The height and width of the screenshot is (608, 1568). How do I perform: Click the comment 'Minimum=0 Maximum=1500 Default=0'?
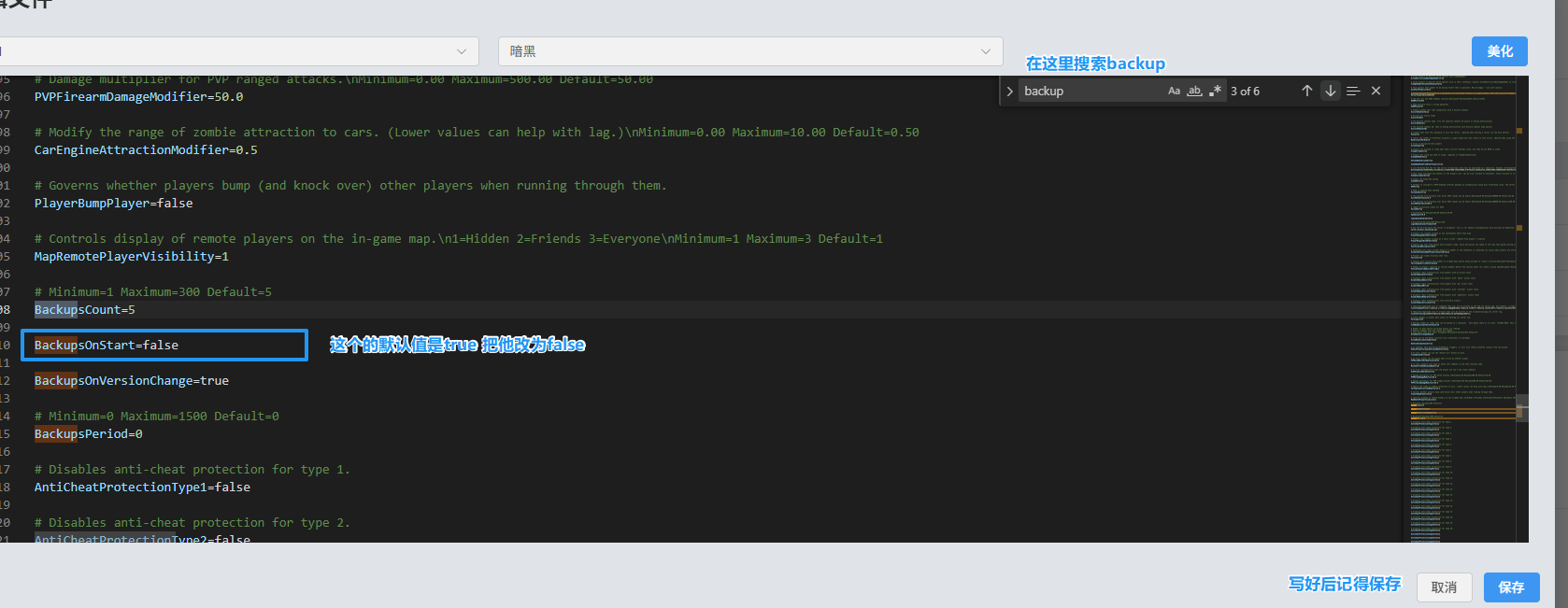tap(157, 416)
